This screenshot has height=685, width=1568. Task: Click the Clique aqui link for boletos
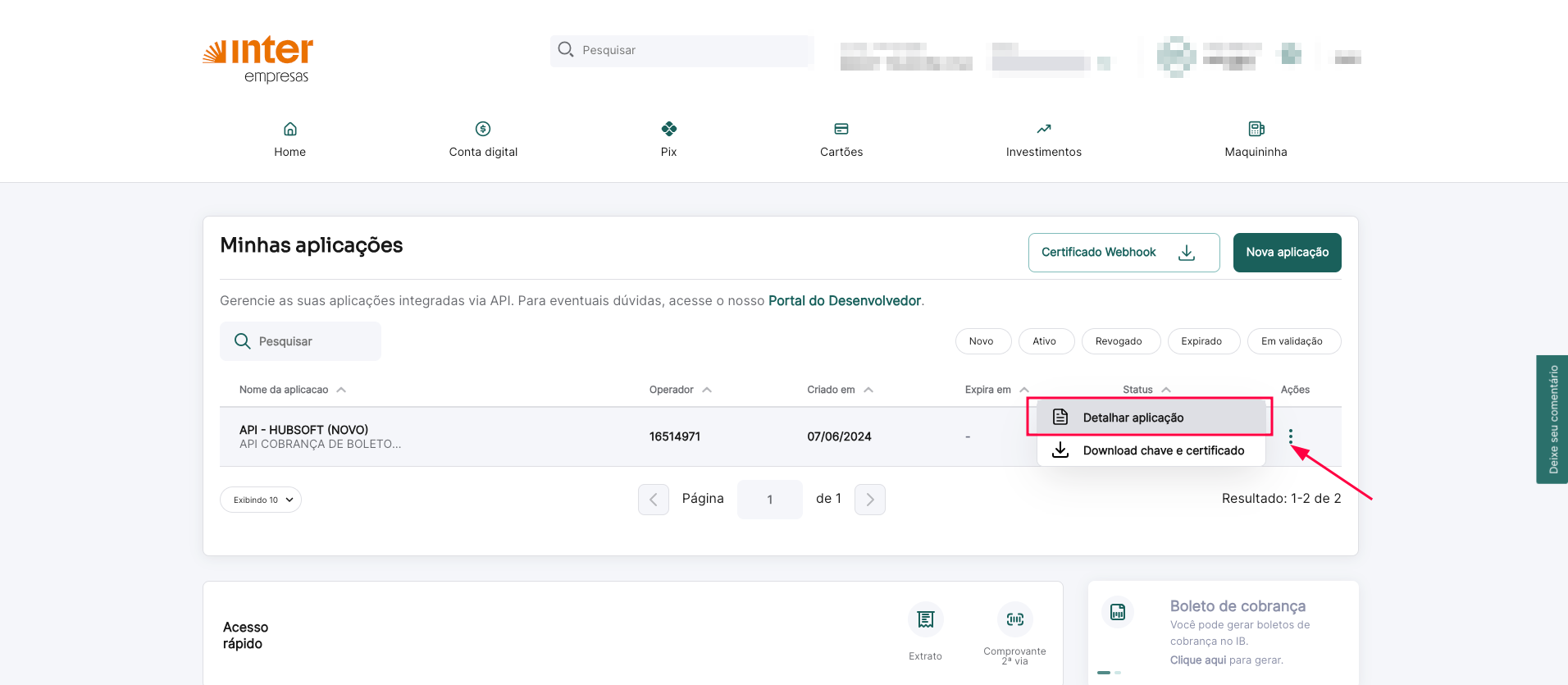[1198, 660]
